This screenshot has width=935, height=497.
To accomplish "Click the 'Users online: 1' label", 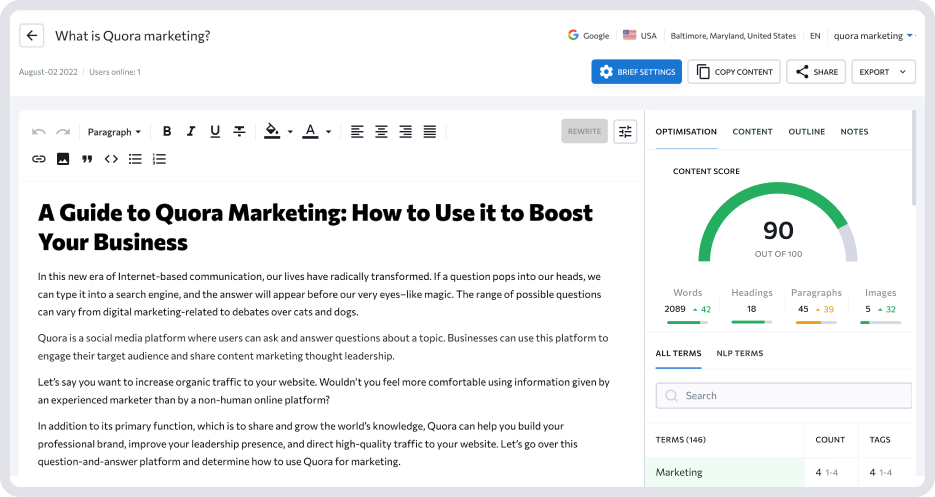I will [x=115, y=72].
